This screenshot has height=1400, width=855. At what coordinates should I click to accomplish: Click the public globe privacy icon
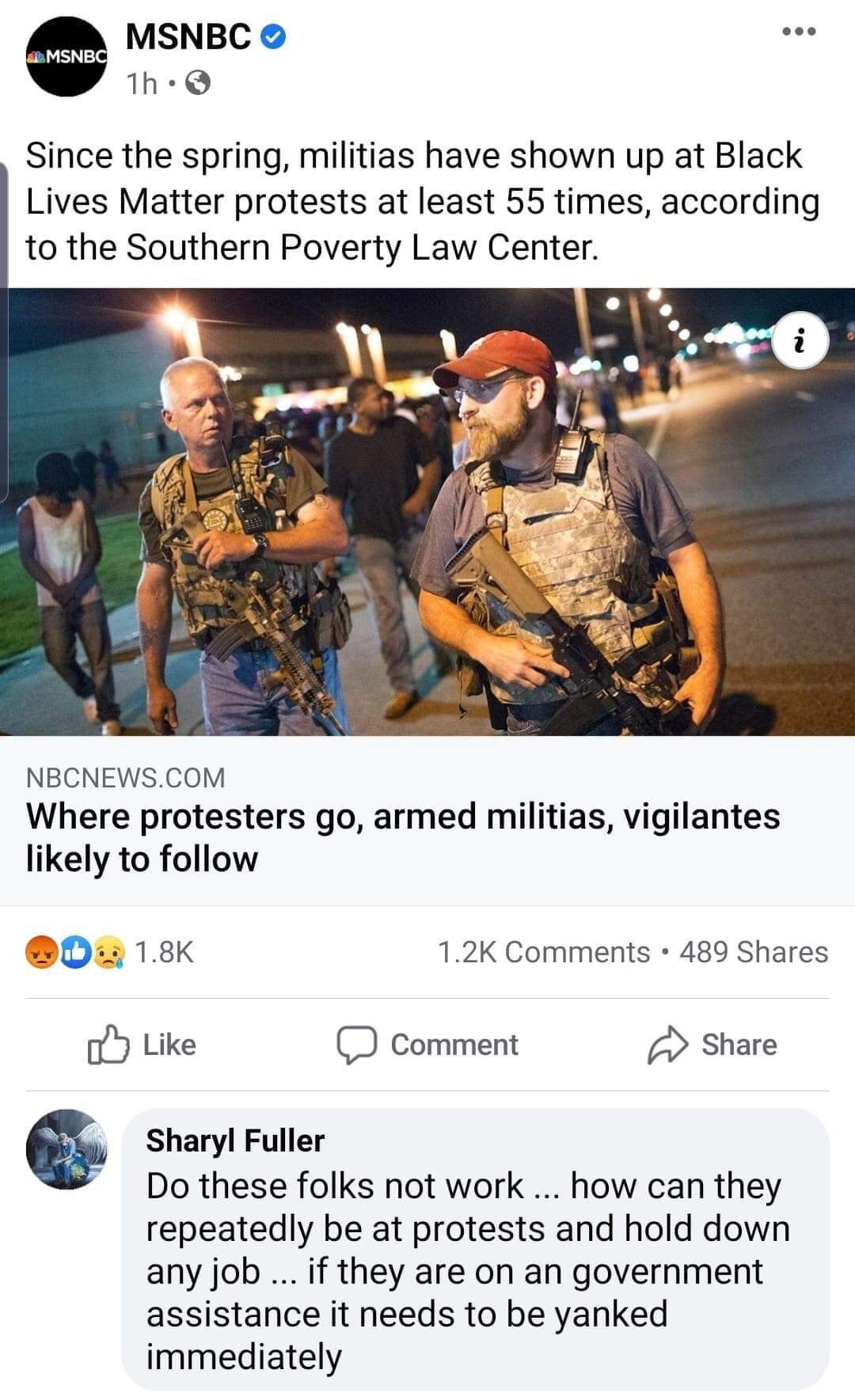pyautogui.click(x=198, y=83)
